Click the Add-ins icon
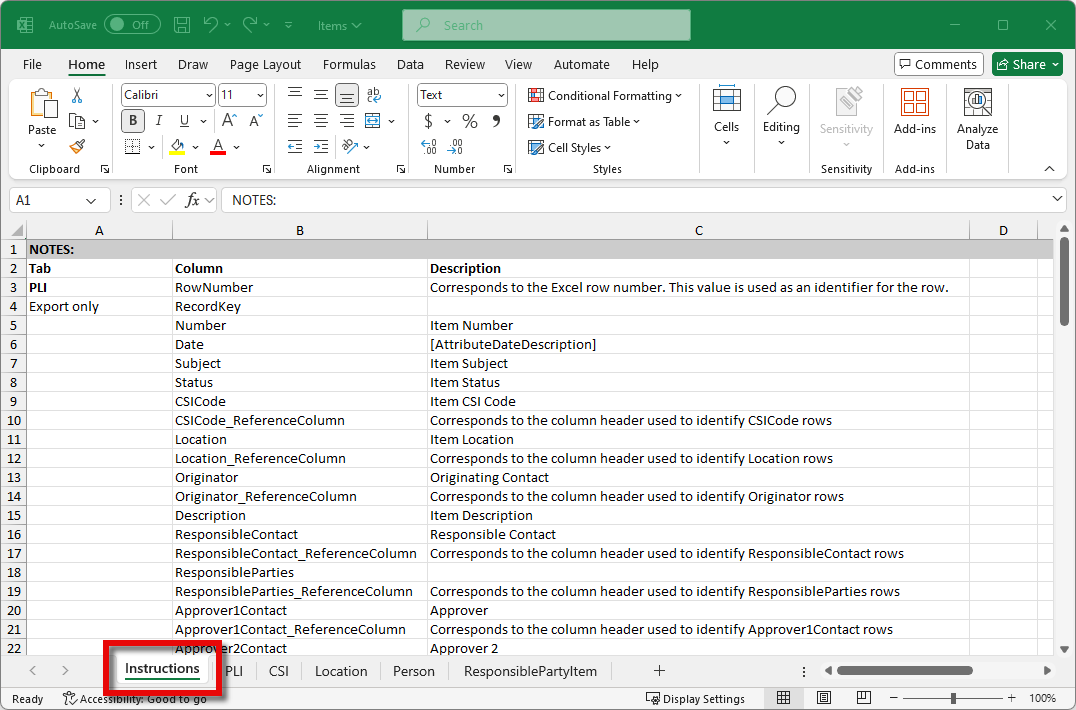This screenshot has width=1076, height=710. [x=914, y=112]
